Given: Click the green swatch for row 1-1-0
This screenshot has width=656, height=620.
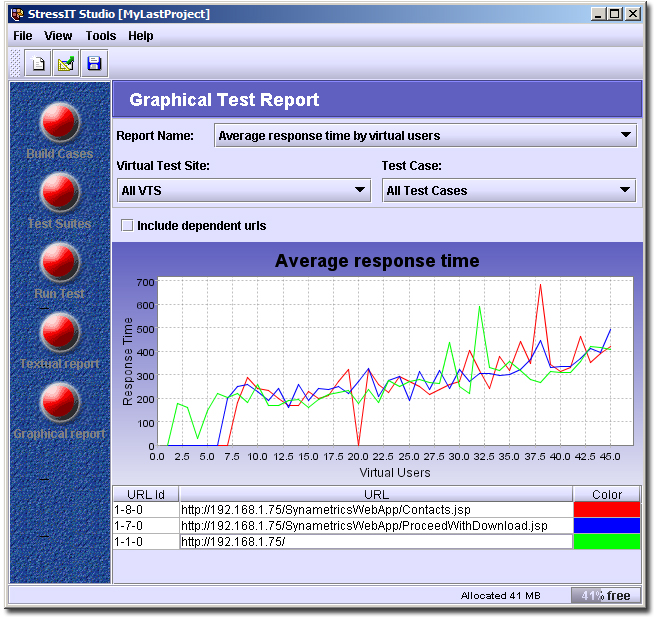Looking at the screenshot, I should 607,542.
